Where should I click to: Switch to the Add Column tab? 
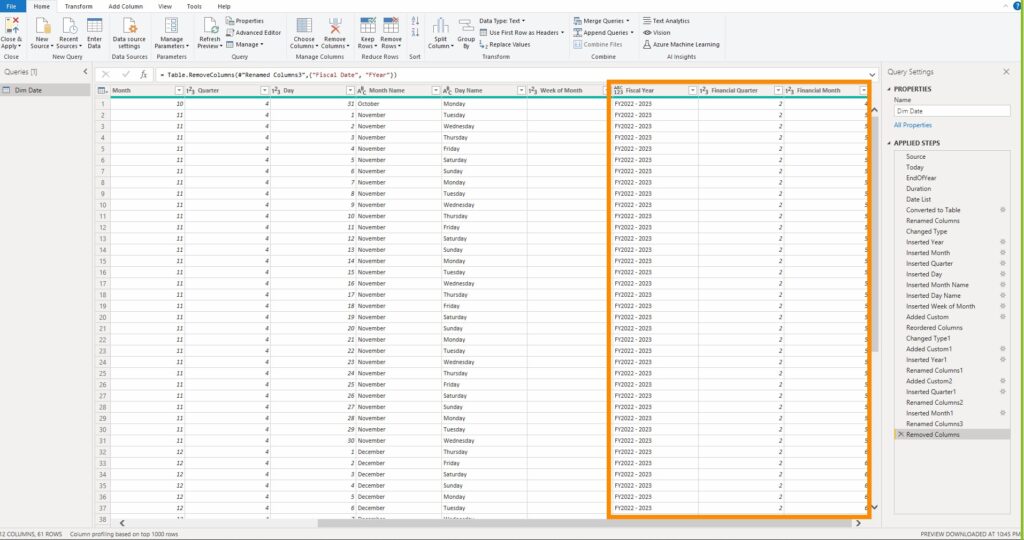[125, 6]
